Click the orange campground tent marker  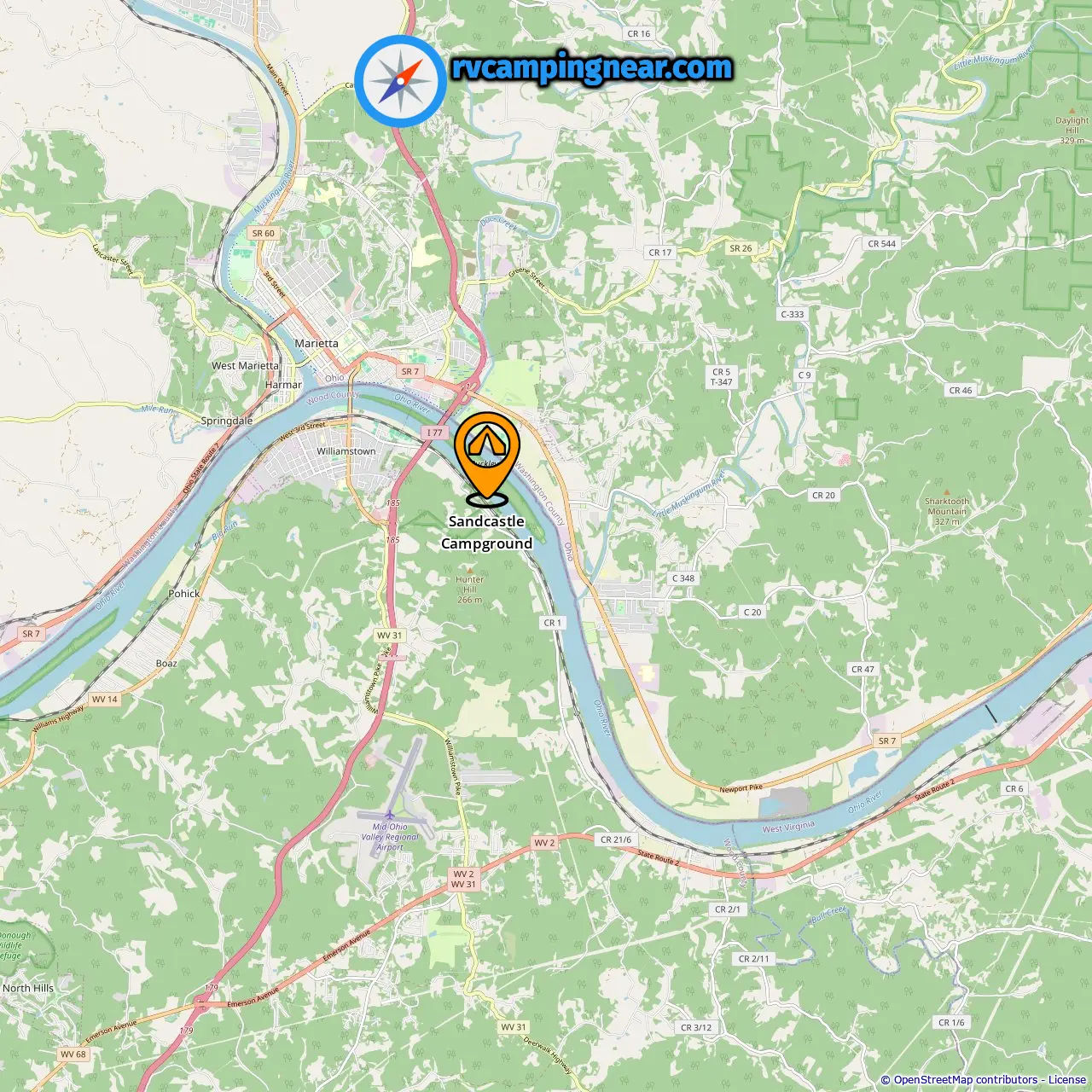pyautogui.click(x=487, y=459)
